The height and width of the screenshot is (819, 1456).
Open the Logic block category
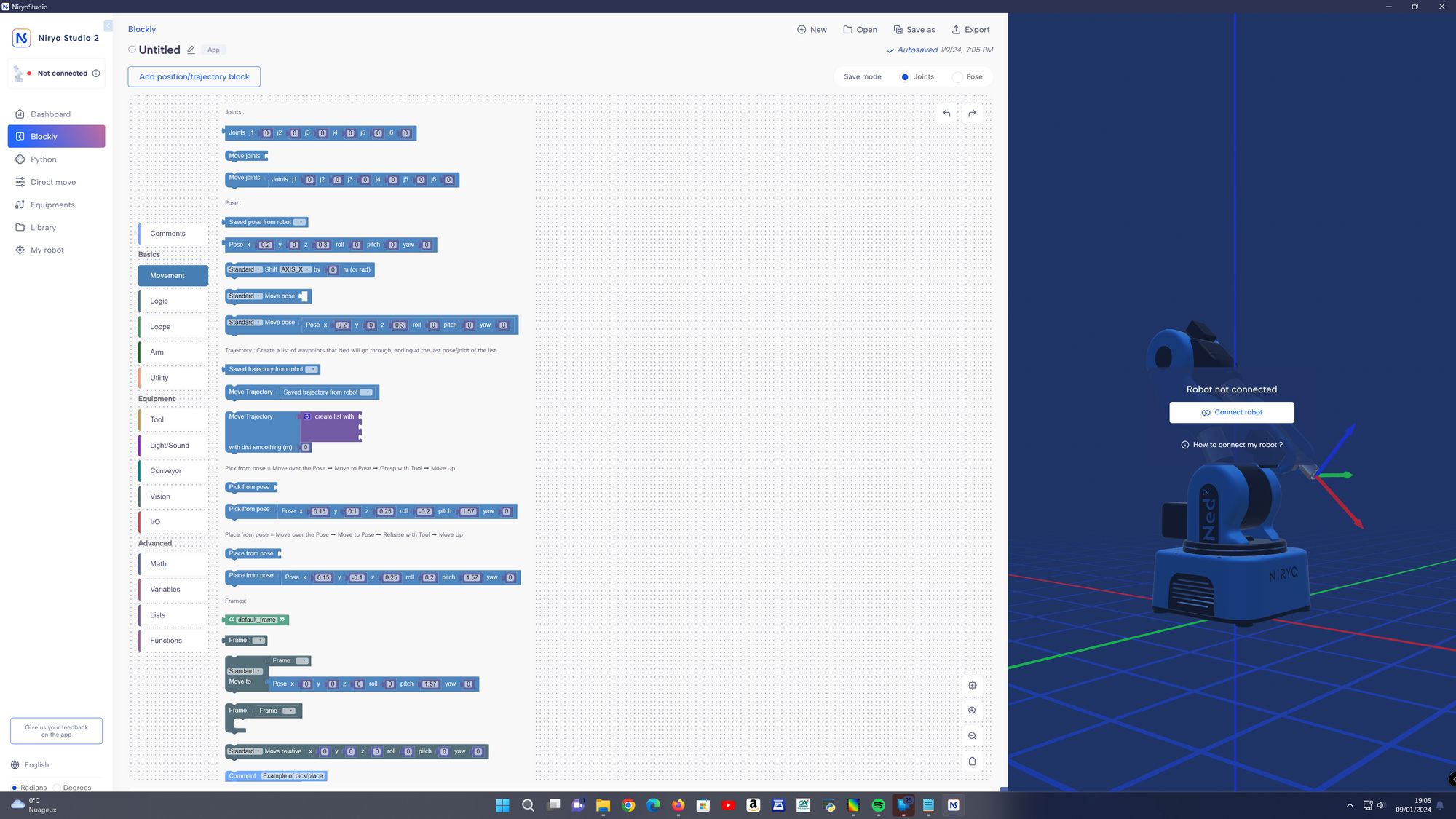pos(173,301)
